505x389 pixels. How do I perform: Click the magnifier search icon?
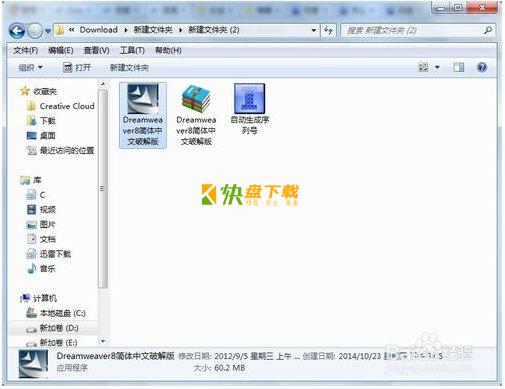coord(488,30)
